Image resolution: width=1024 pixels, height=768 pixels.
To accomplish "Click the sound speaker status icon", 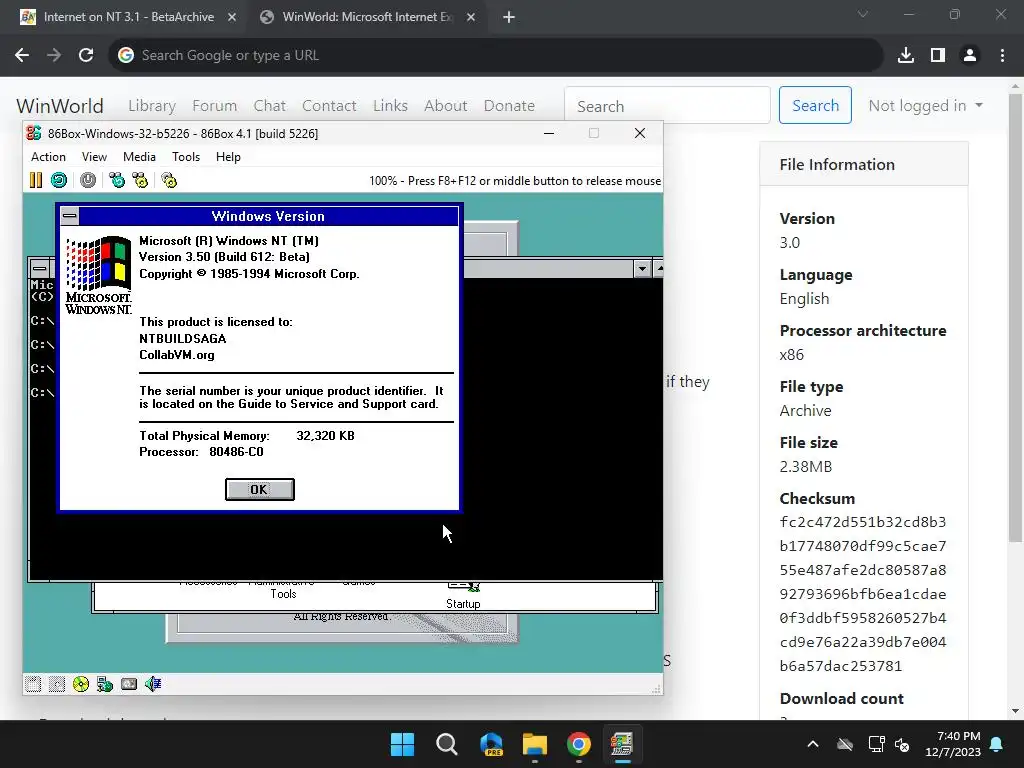I will (x=153, y=684).
